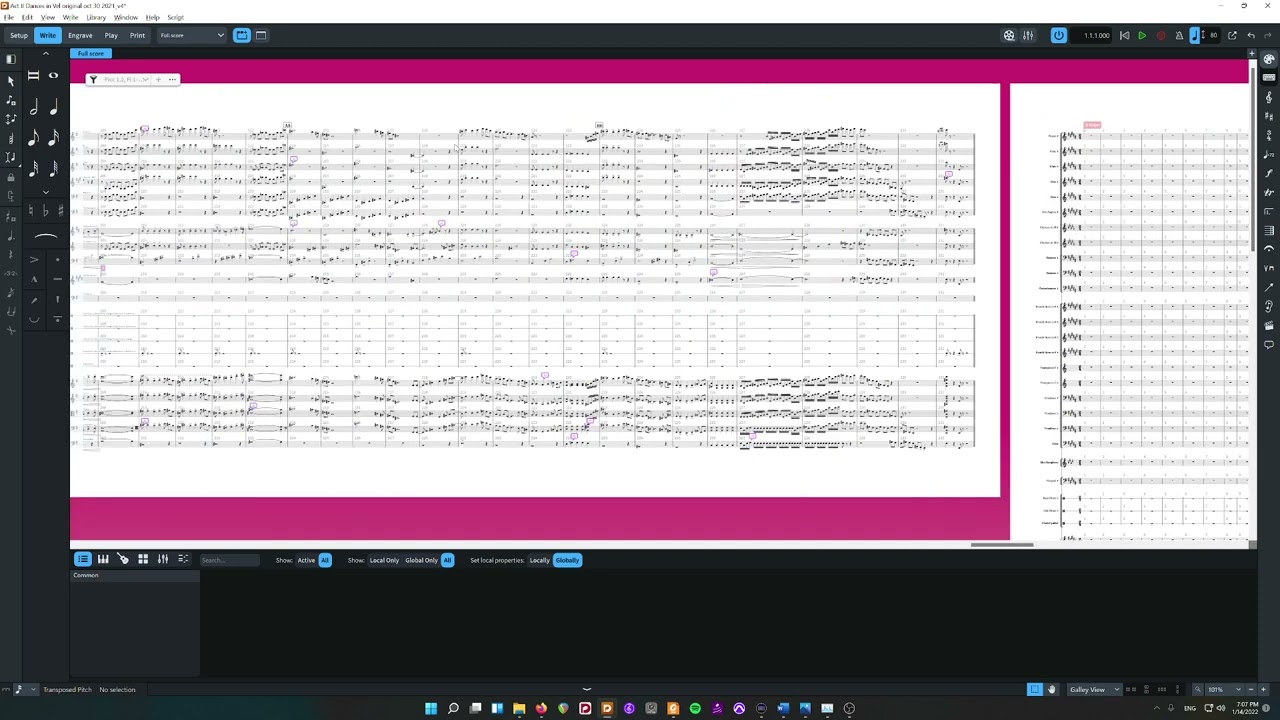Switch to Print mode
Viewport: 1280px width, 720px height.
pyautogui.click(x=137, y=35)
